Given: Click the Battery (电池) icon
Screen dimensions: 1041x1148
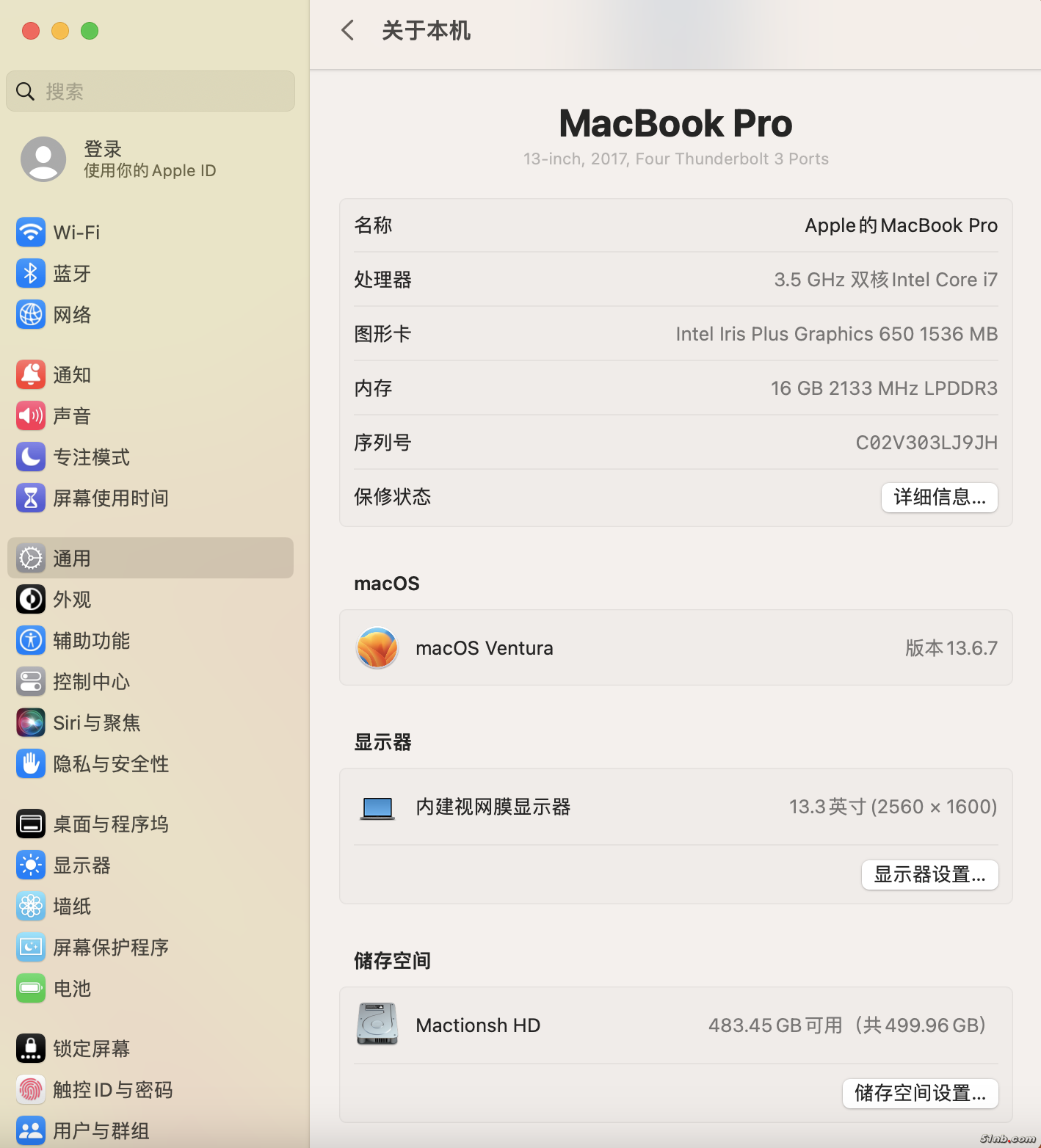Looking at the screenshot, I should pyautogui.click(x=31, y=989).
